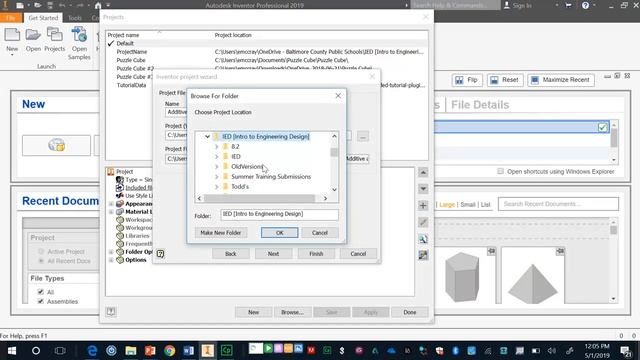Image resolution: width=640 pixels, height=360 pixels.
Task: Expand the Summer Training Submissions folder
Action: click(x=217, y=177)
